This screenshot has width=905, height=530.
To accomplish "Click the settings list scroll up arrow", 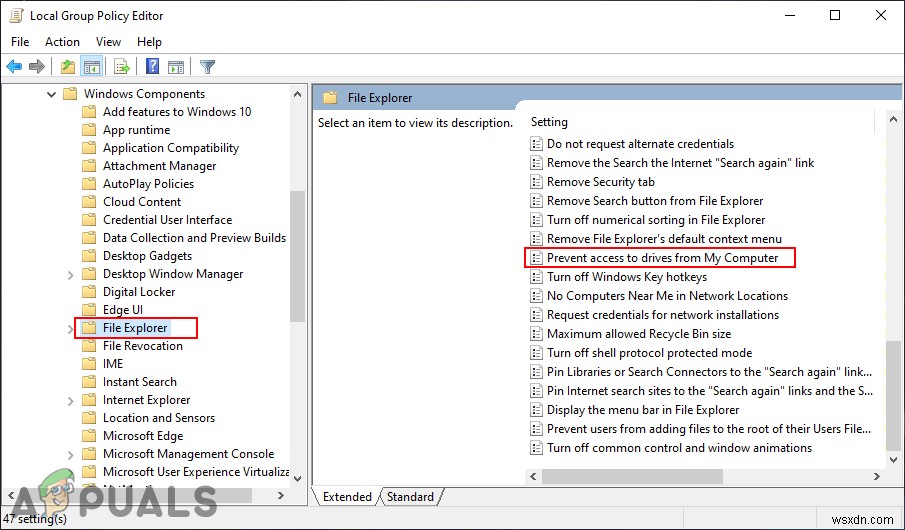I will point(893,120).
